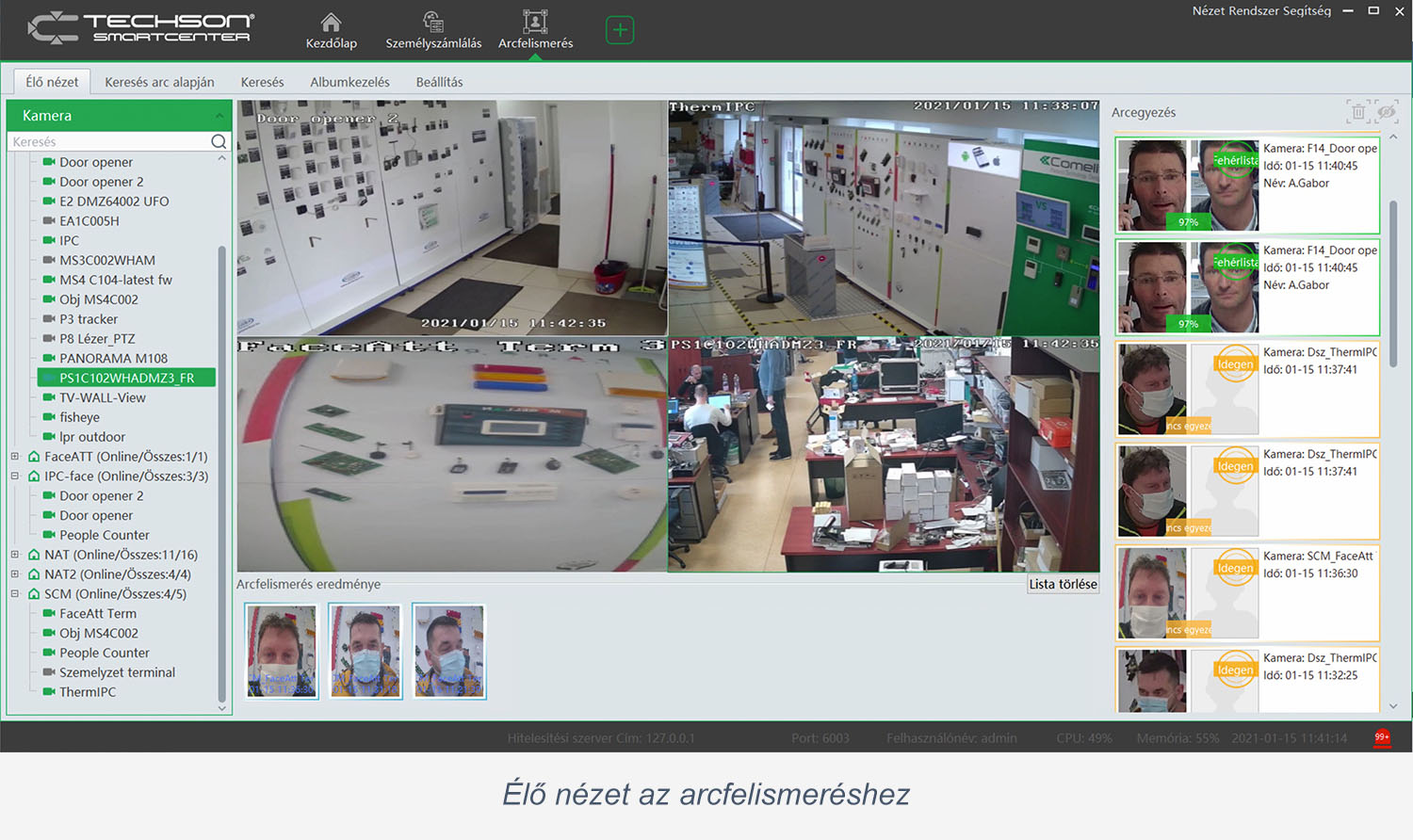Screen dimensions: 1413x840
Task: Collapse the IPC-face camera group
Action: [15, 477]
